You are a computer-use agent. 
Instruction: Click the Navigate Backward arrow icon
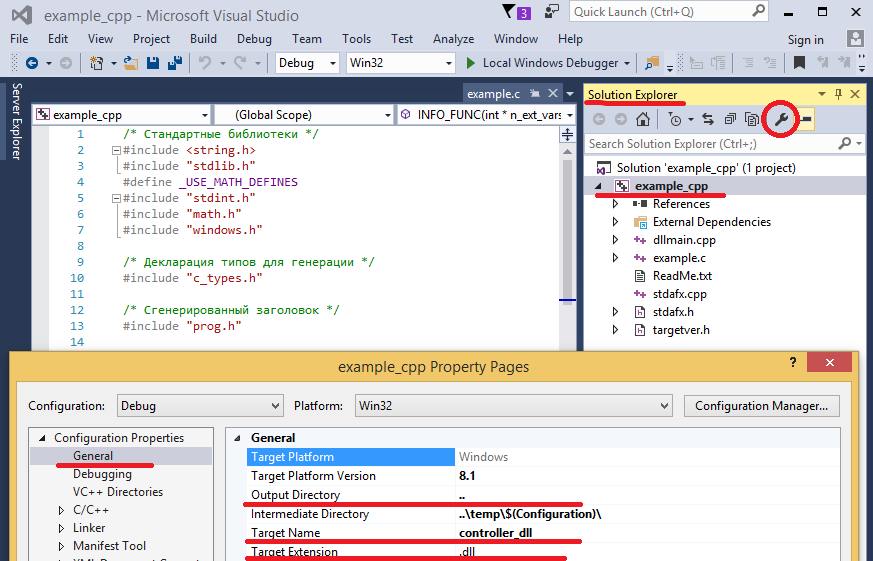coord(31,63)
